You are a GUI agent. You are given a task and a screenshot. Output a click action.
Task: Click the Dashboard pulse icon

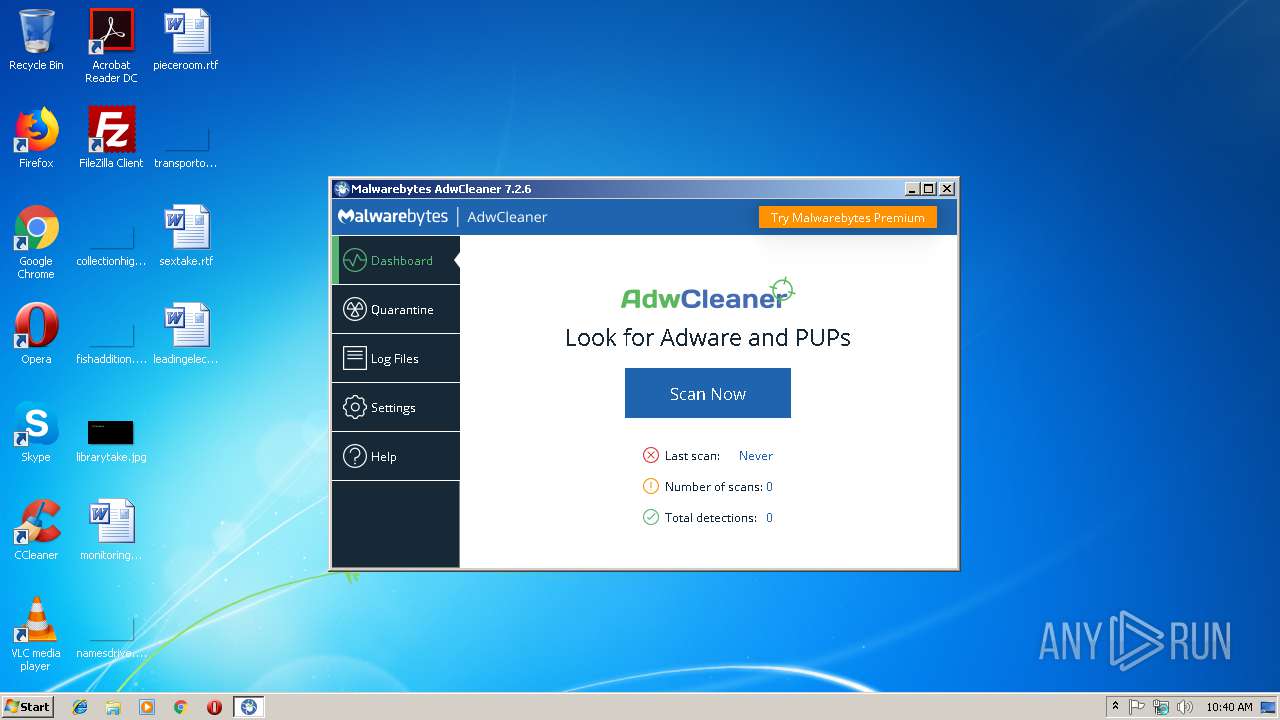coord(355,260)
